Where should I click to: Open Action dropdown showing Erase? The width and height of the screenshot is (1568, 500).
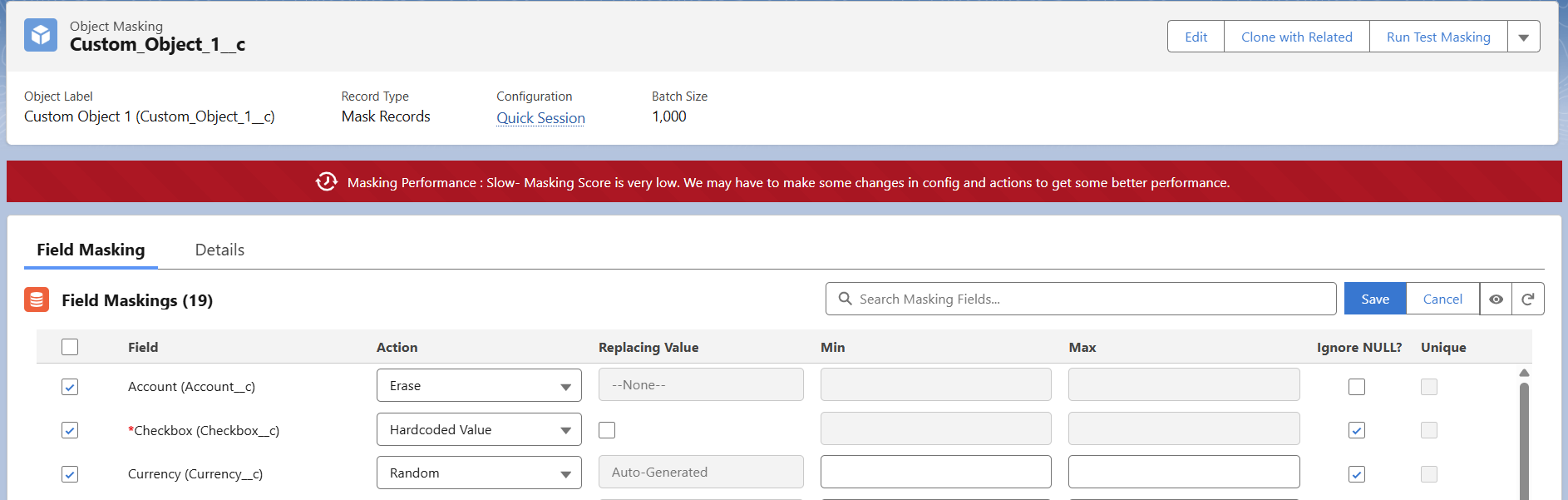[x=479, y=386]
